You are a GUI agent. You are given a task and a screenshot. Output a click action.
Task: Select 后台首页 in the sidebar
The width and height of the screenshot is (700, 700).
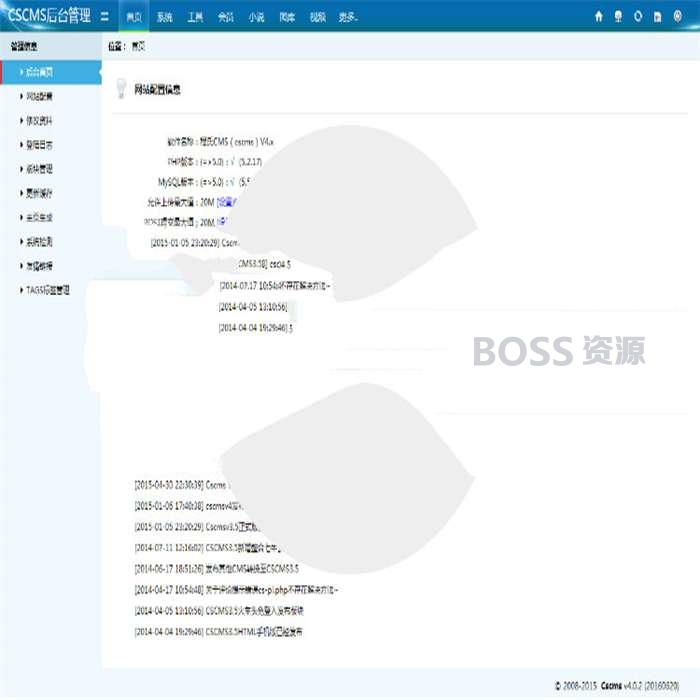click(x=51, y=72)
